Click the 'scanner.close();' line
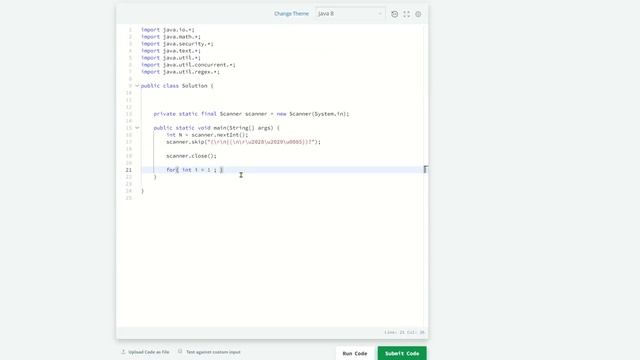Image resolution: width=640 pixels, height=360 pixels. 191,156
